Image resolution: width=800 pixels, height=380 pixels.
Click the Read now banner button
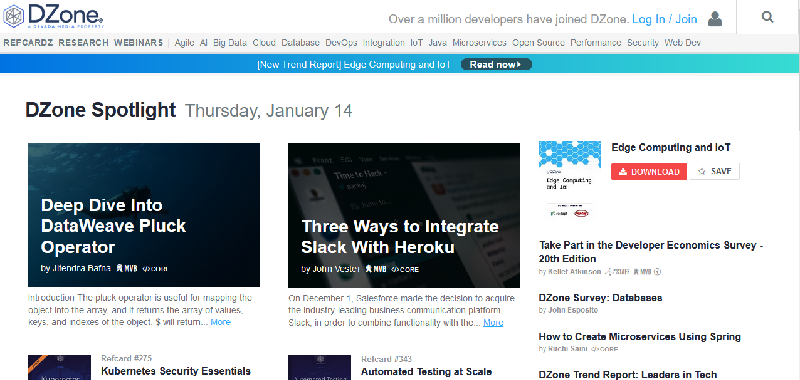point(496,64)
